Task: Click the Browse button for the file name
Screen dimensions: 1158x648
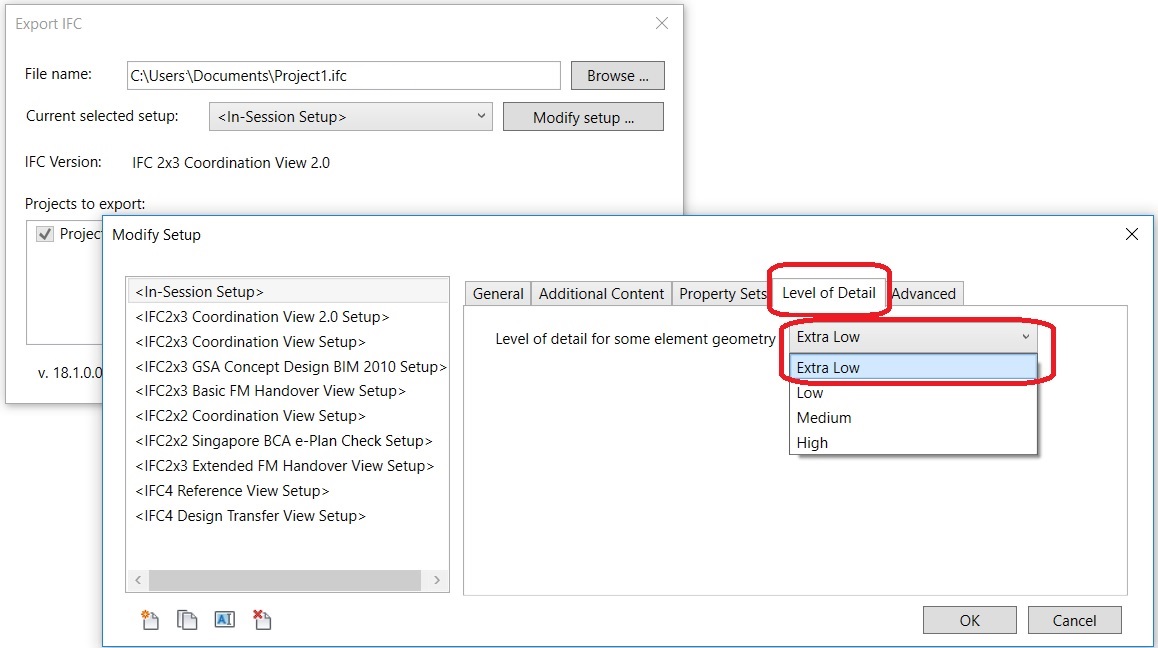Action: tap(617, 75)
